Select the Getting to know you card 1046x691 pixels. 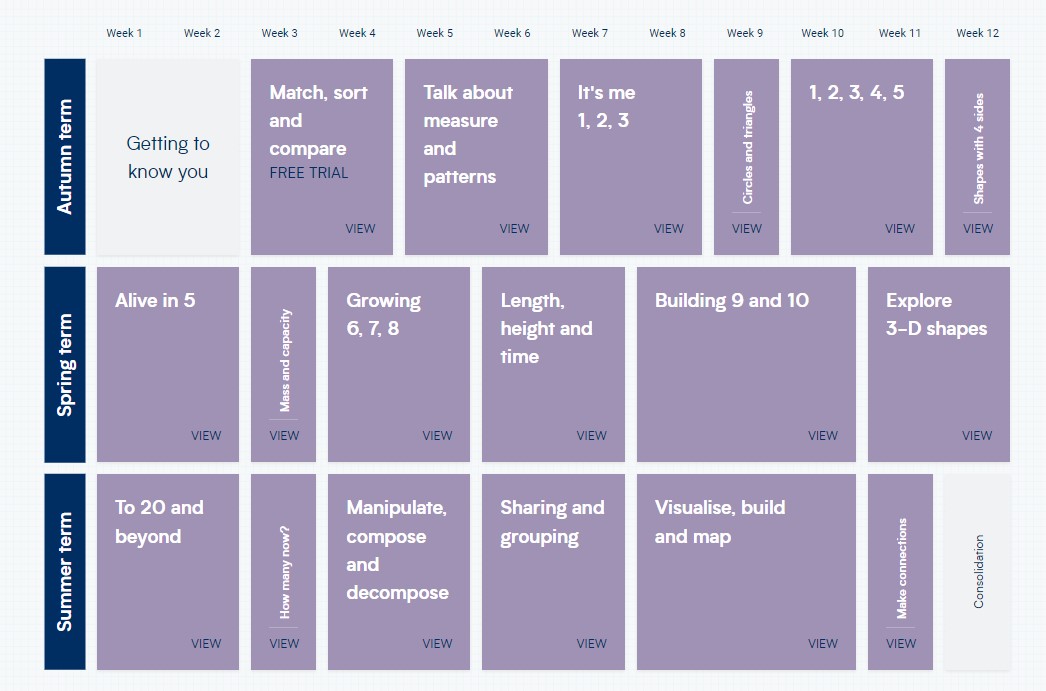(168, 157)
